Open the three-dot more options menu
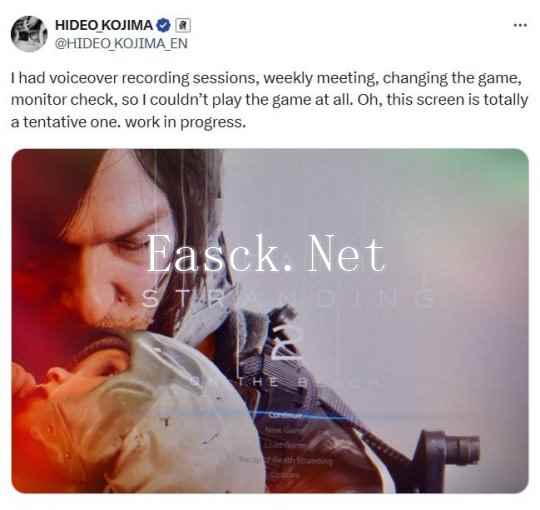The width and height of the screenshot is (540, 510). [x=520, y=25]
